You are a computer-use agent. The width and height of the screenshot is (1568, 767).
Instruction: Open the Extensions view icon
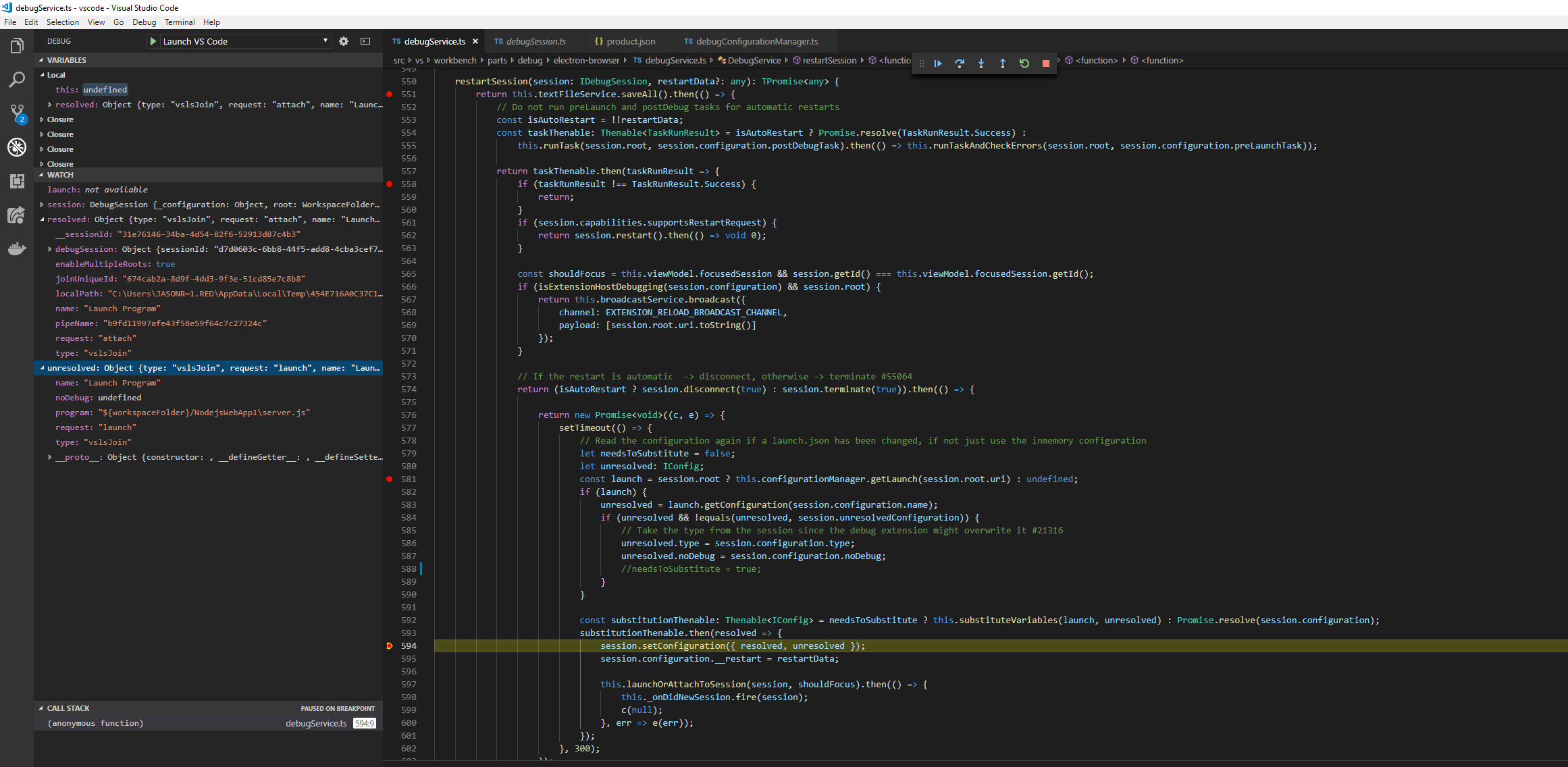[17, 181]
